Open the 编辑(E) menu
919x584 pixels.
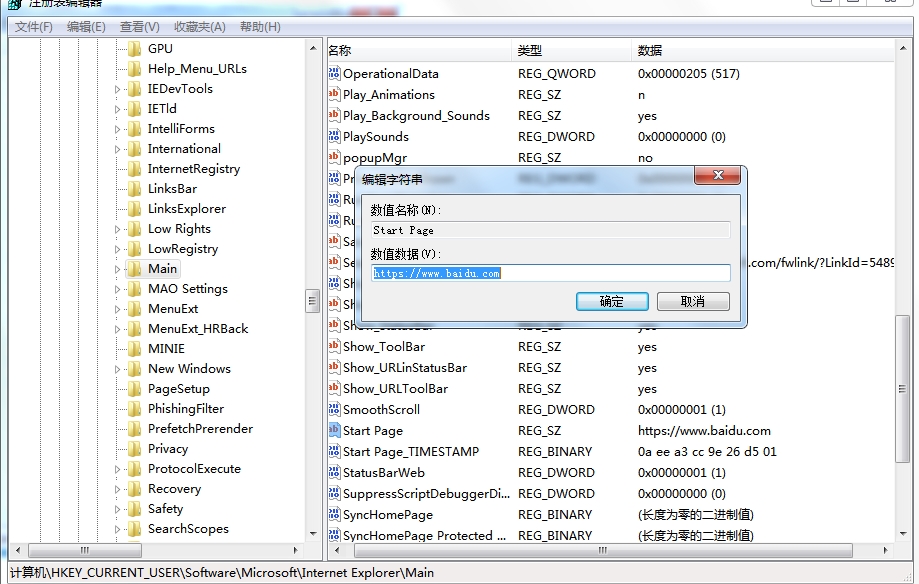pyautogui.click(x=86, y=27)
